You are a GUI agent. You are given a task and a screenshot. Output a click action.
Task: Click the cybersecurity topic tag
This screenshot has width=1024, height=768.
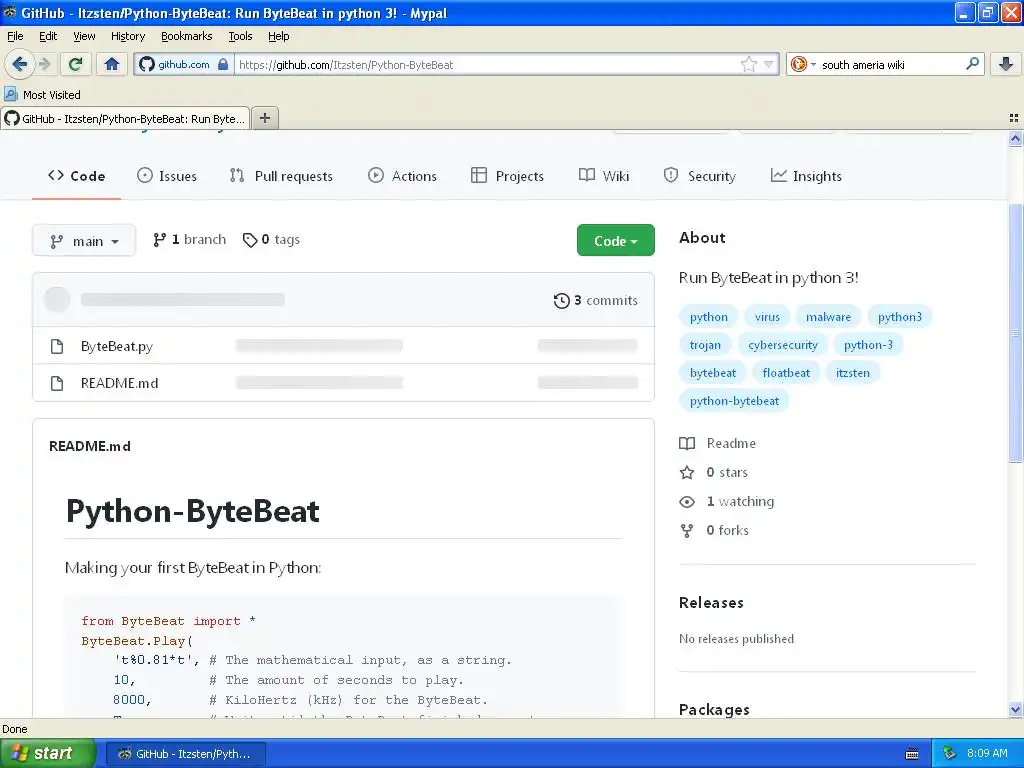tap(783, 345)
